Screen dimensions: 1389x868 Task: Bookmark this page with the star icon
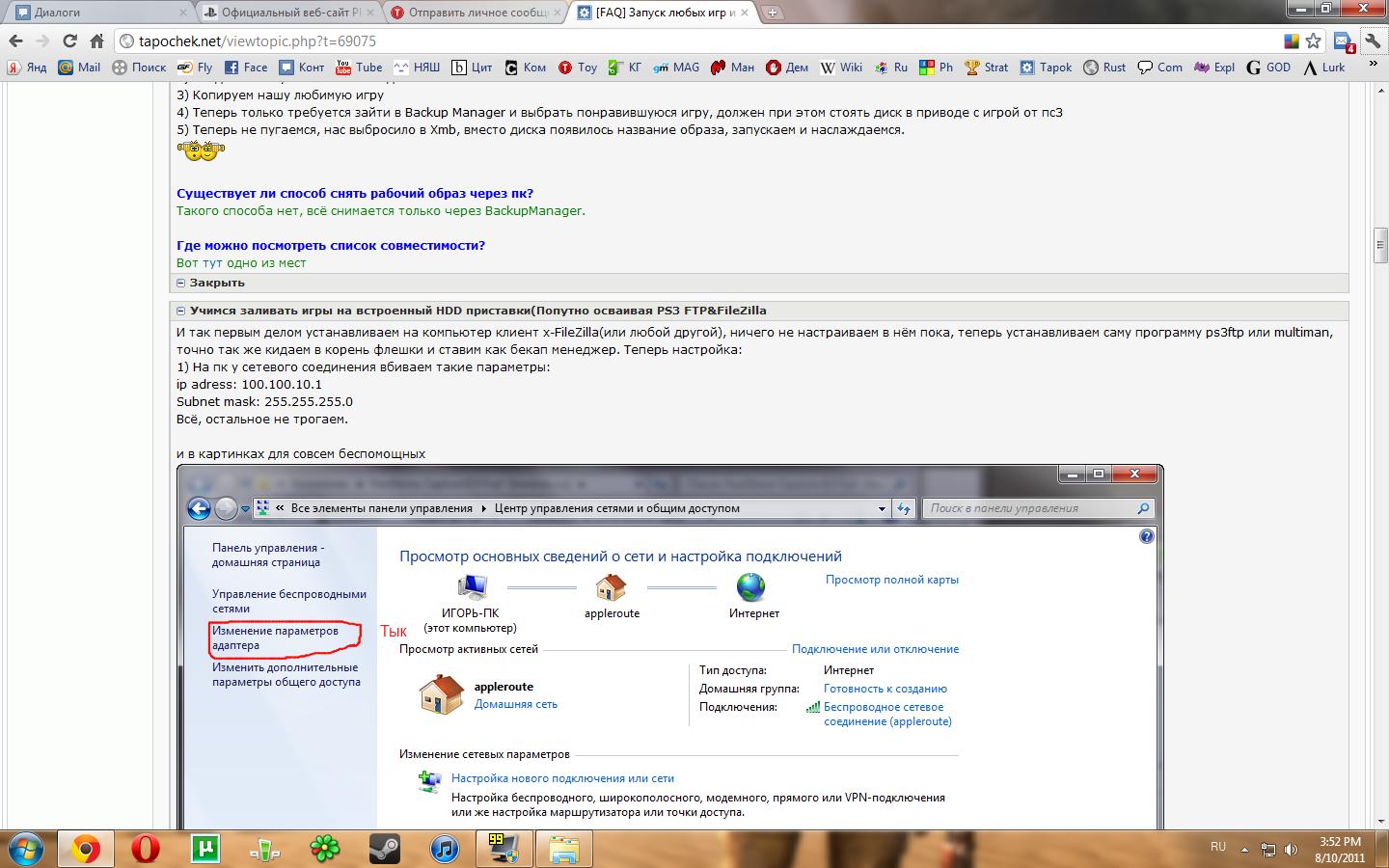pyautogui.click(x=1313, y=41)
